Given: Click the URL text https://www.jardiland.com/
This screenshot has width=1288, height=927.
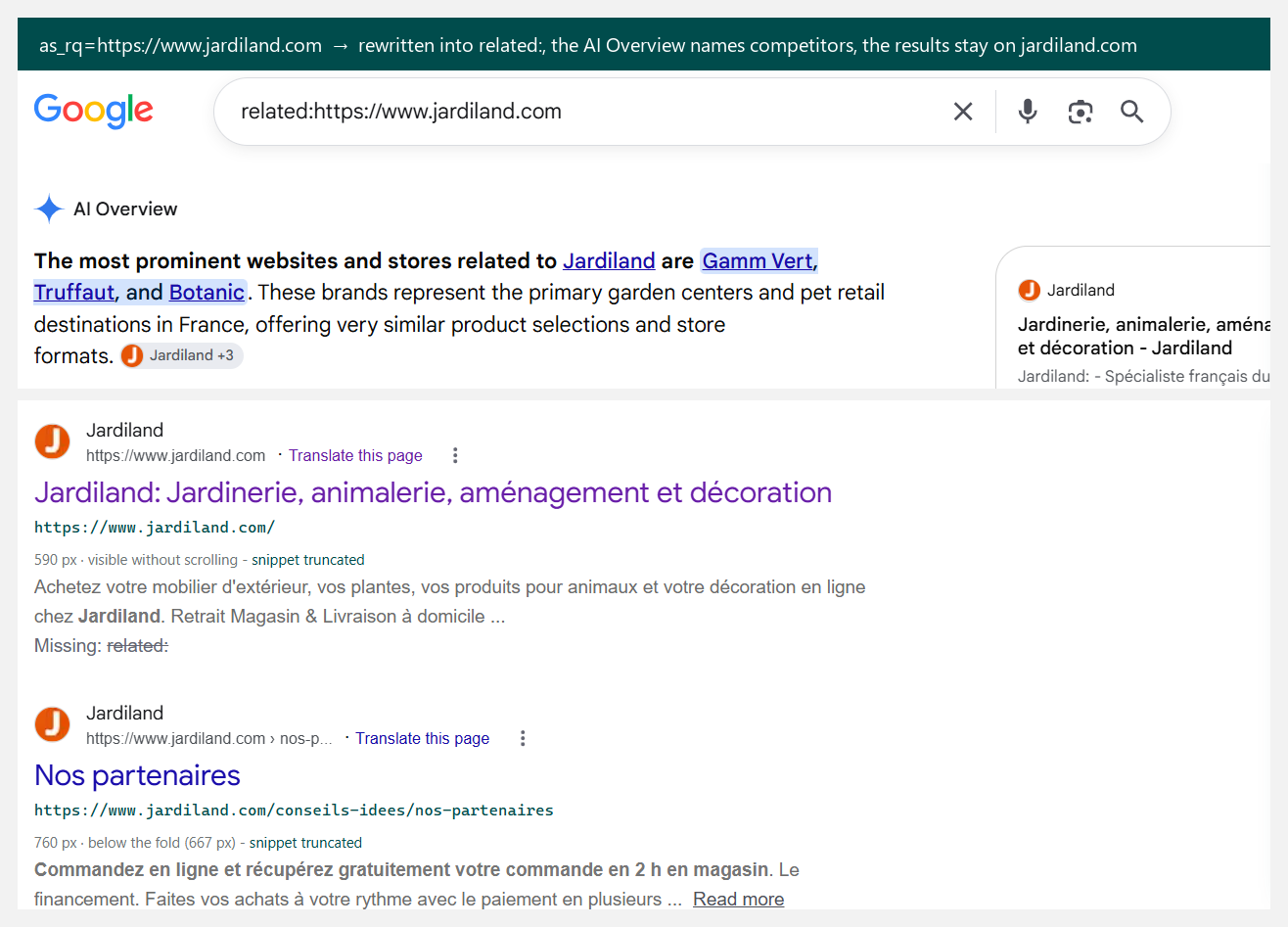Looking at the screenshot, I should [x=155, y=528].
